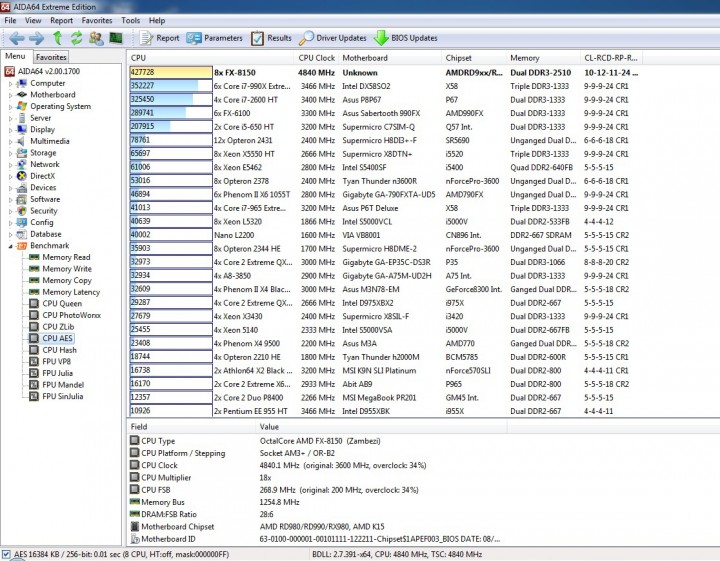Open the File menu
Viewport: 720px width, 561px height.
click(x=10, y=21)
